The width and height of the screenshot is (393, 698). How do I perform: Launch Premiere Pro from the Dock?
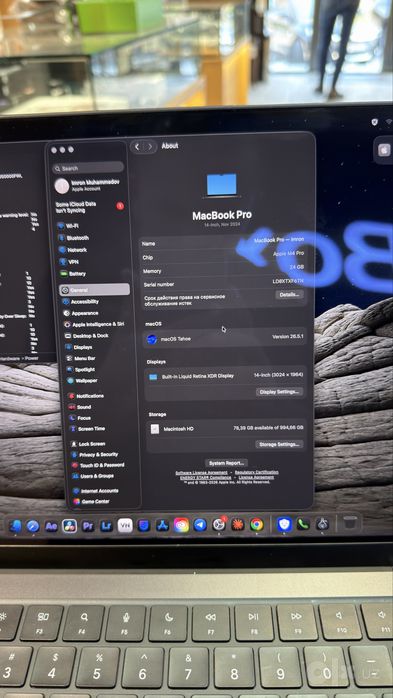[x=88, y=526]
